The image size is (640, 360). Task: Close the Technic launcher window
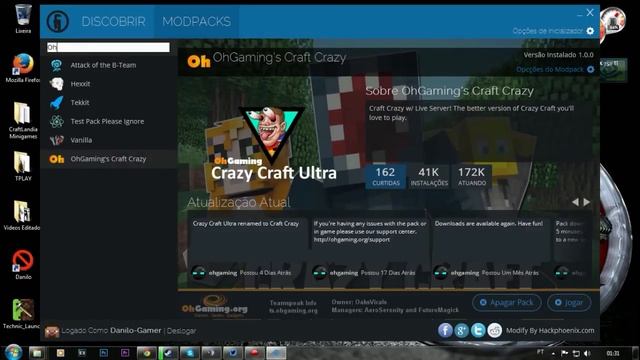[x=590, y=13]
